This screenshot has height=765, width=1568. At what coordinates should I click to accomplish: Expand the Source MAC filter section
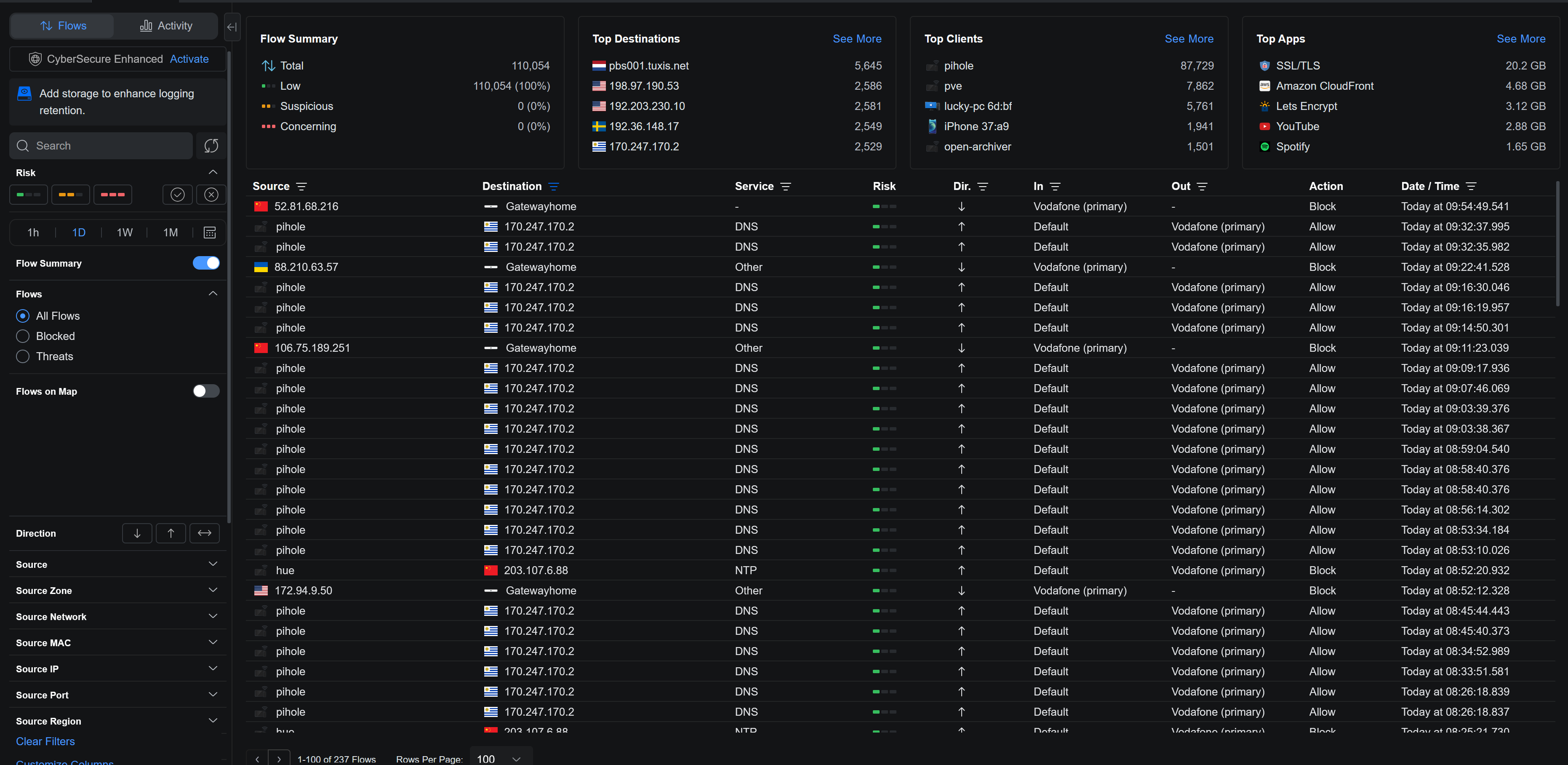[213, 642]
